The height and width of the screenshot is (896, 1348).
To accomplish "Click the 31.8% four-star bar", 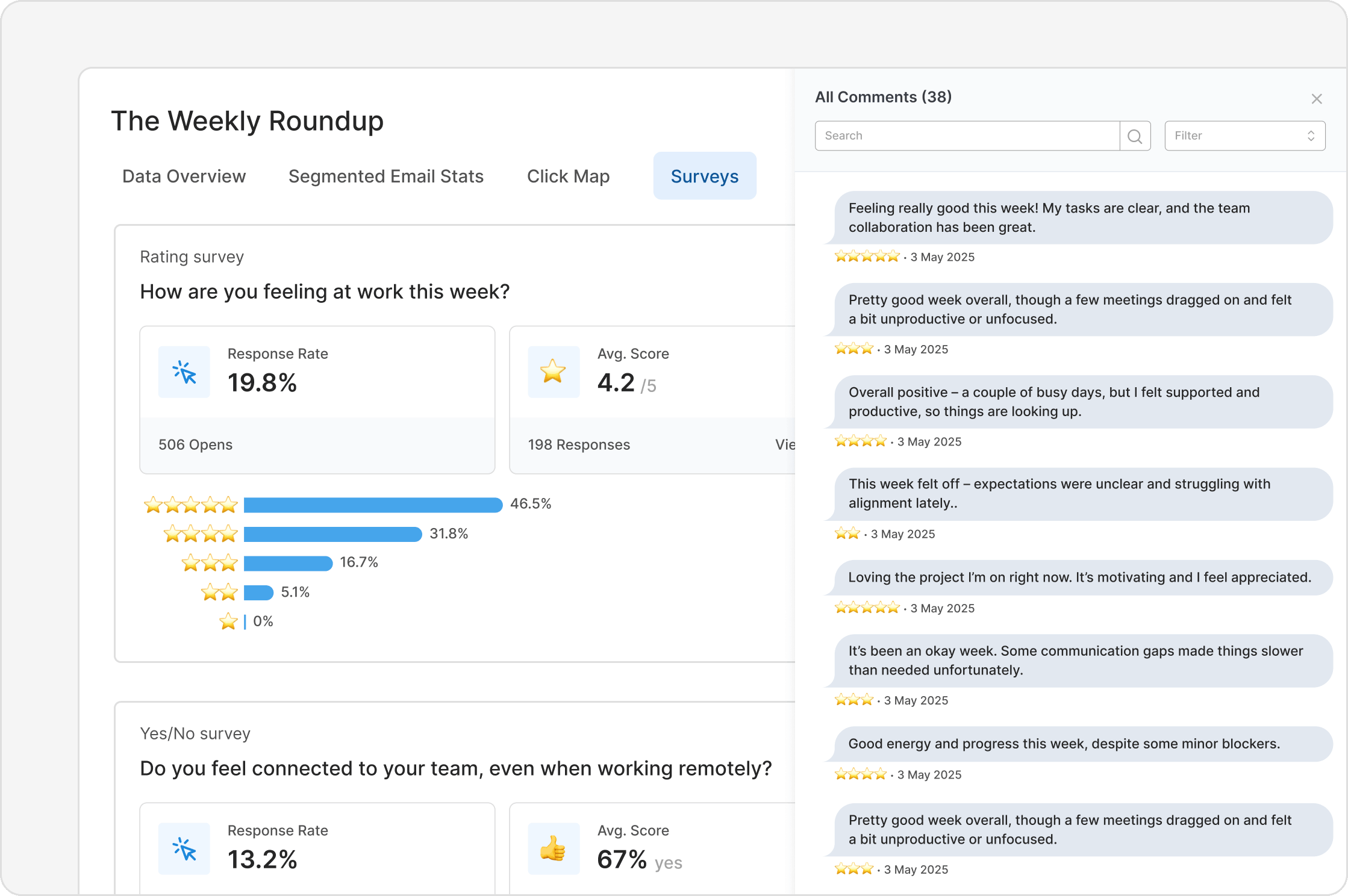I will [x=332, y=534].
